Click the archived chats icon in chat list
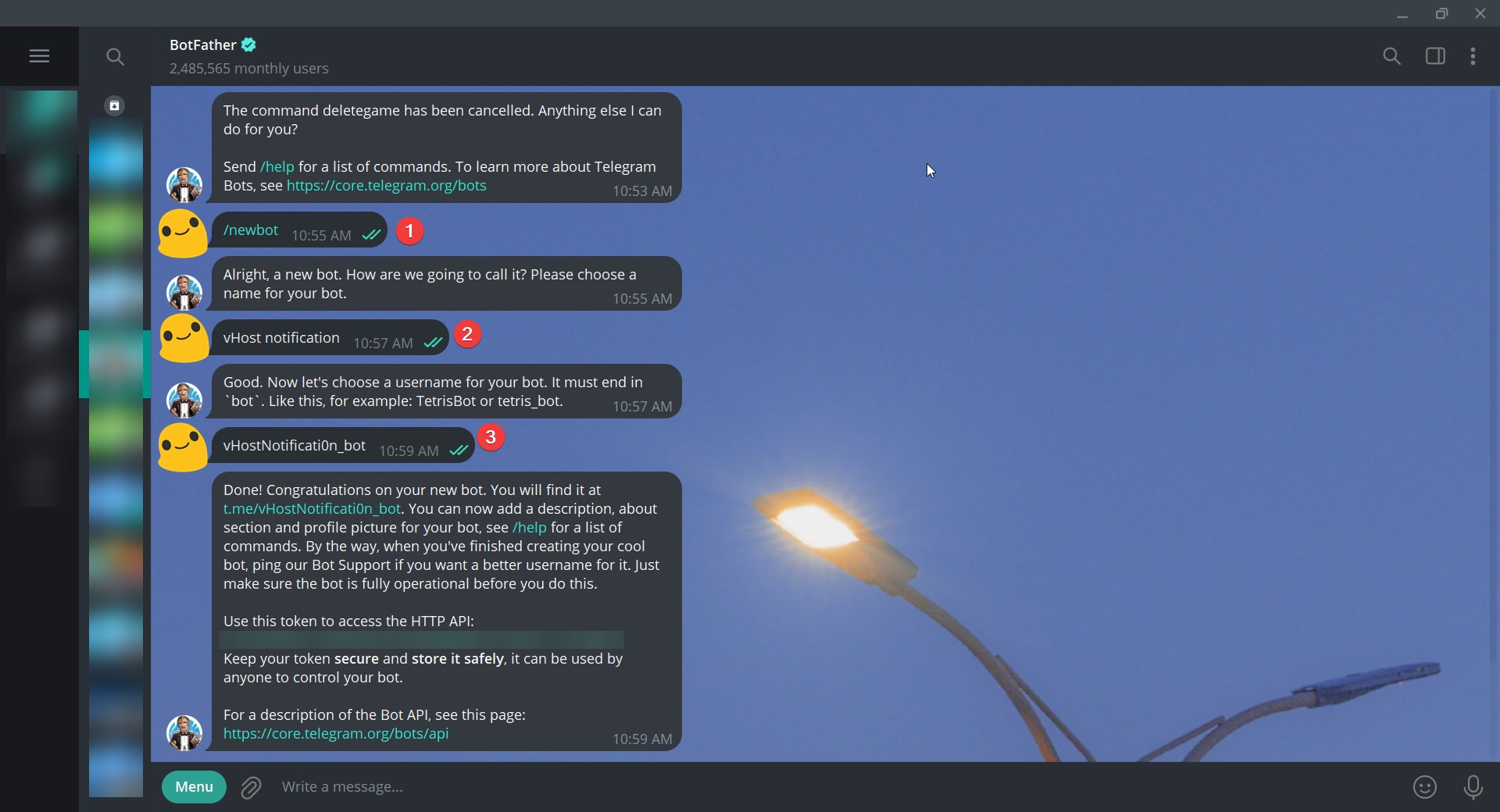This screenshot has width=1500, height=812. click(115, 105)
